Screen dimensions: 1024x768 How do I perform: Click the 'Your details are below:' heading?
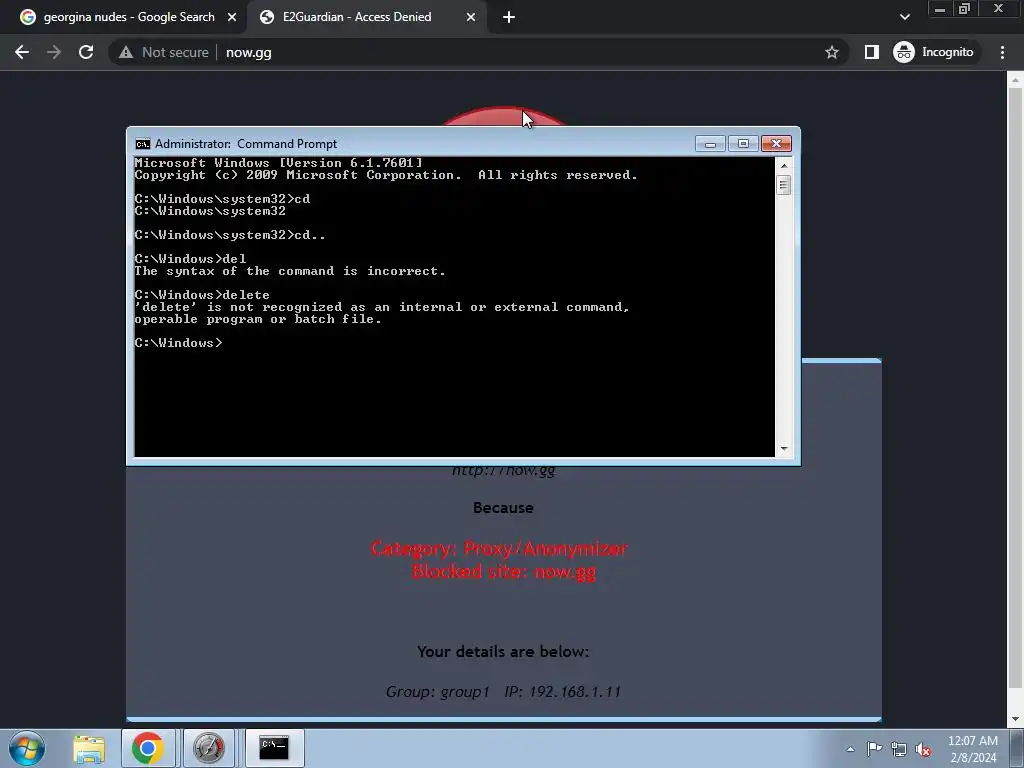pyautogui.click(x=503, y=652)
